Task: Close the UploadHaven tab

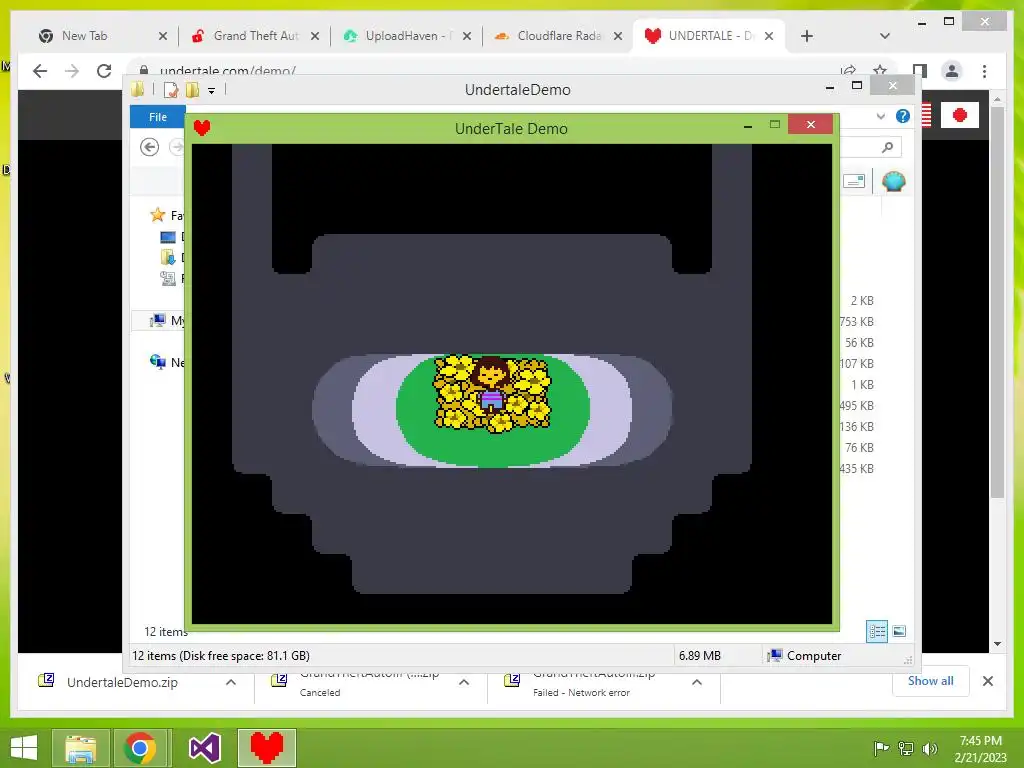Action: [466, 36]
